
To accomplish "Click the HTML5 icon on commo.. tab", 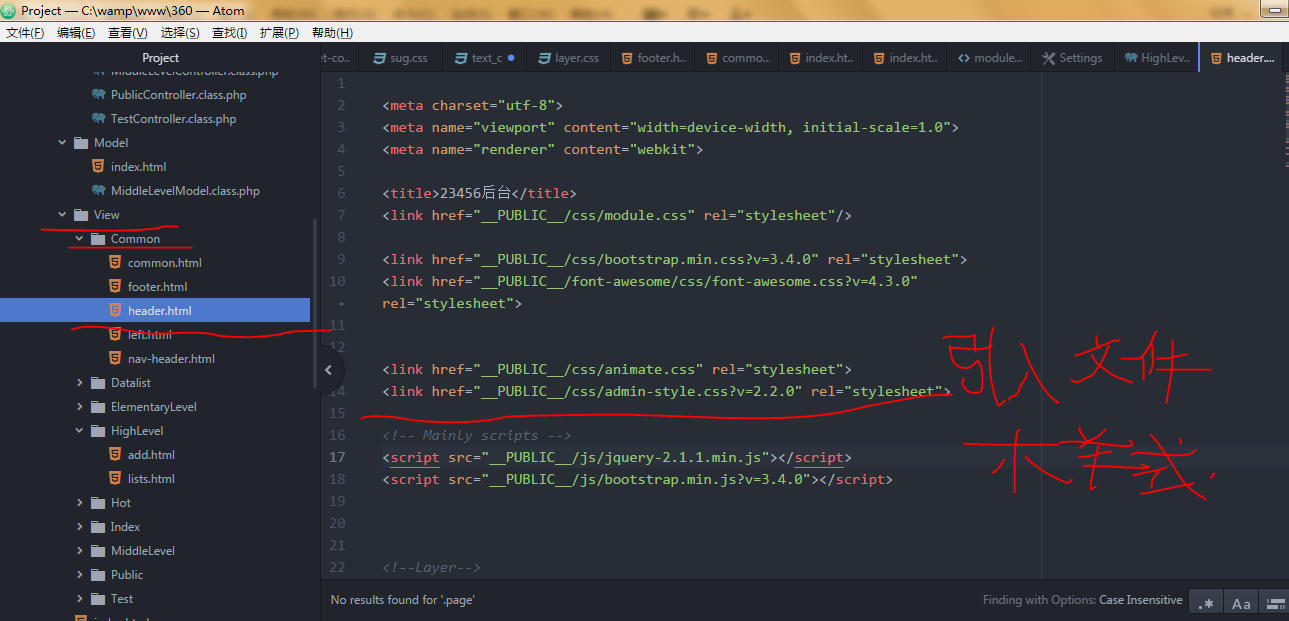I will pos(711,58).
